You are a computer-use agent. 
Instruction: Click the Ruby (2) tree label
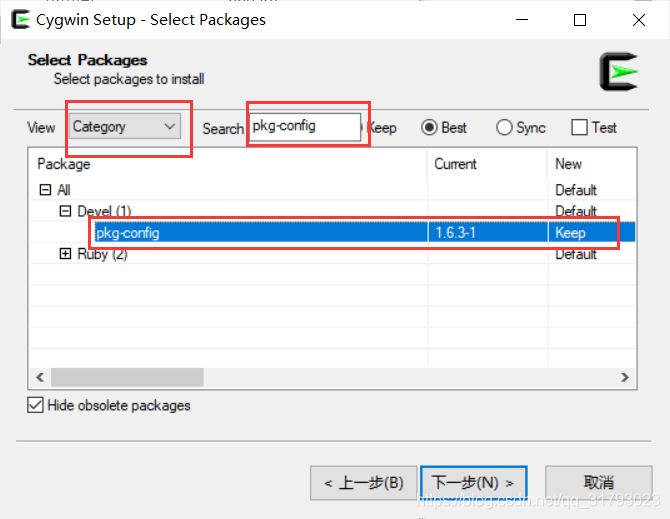click(x=102, y=254)
